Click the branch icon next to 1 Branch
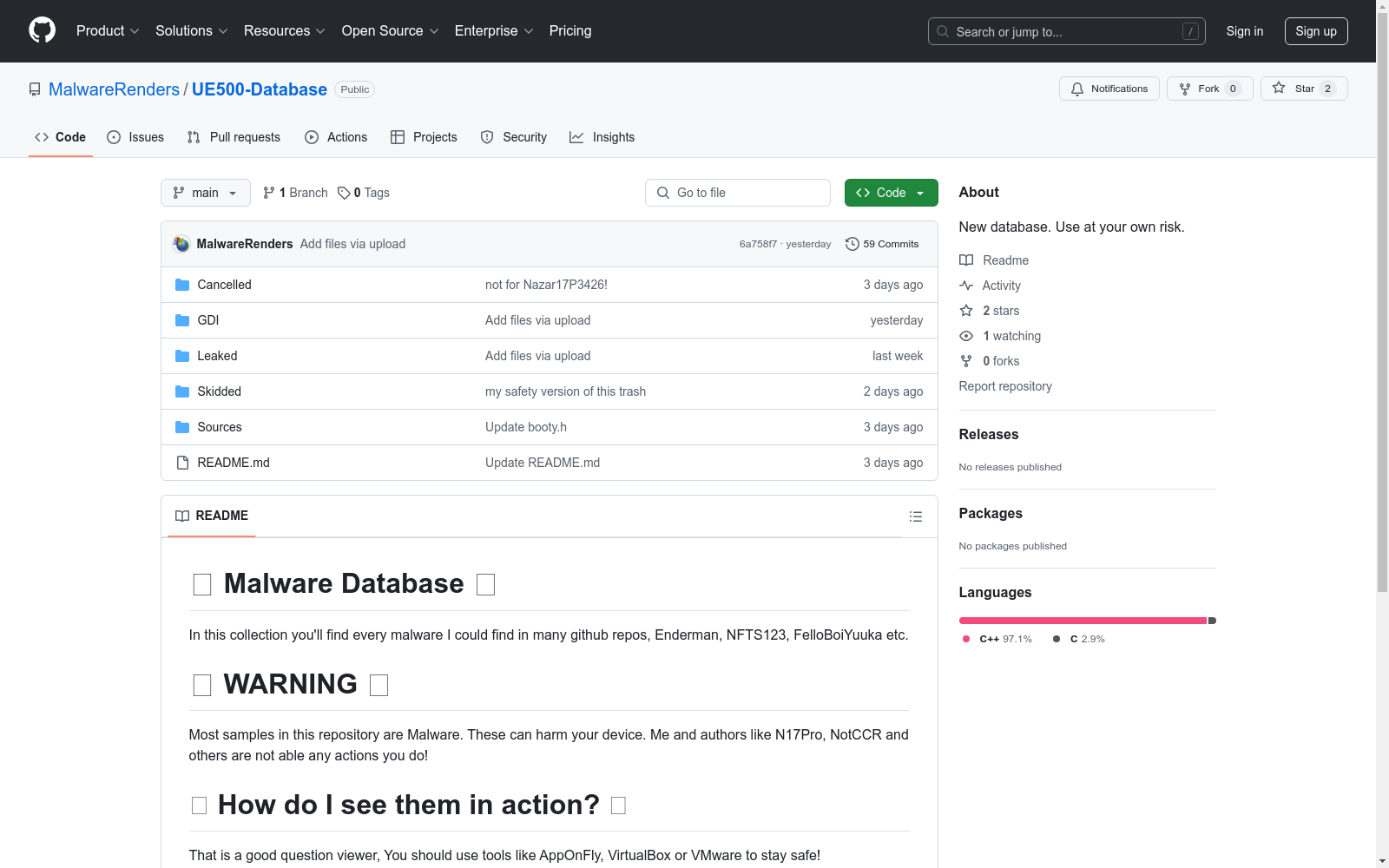The height and width of the screenshot is (868, 1389). (269, 193)
